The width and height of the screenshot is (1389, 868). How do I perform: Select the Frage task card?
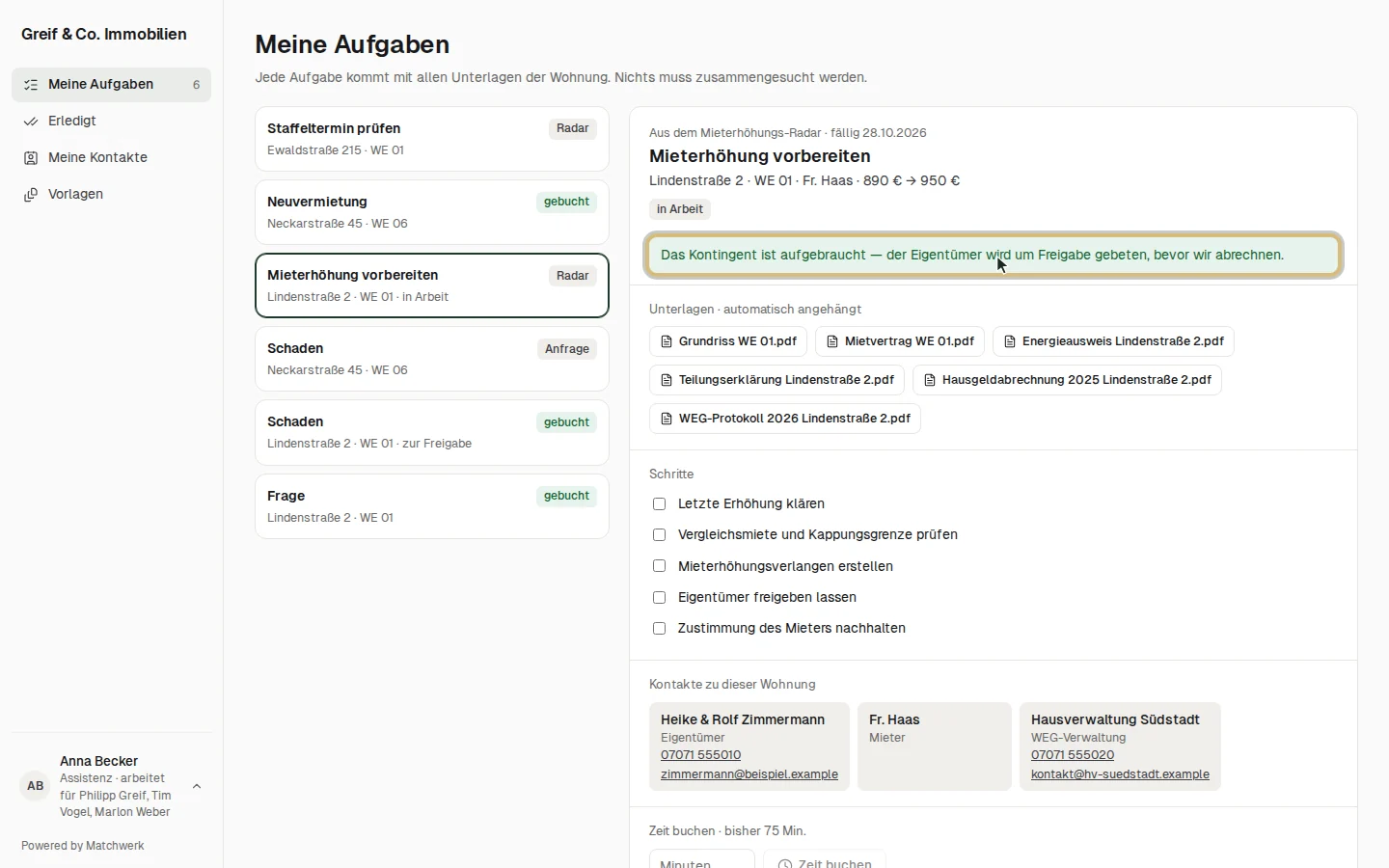click(432, 506)
